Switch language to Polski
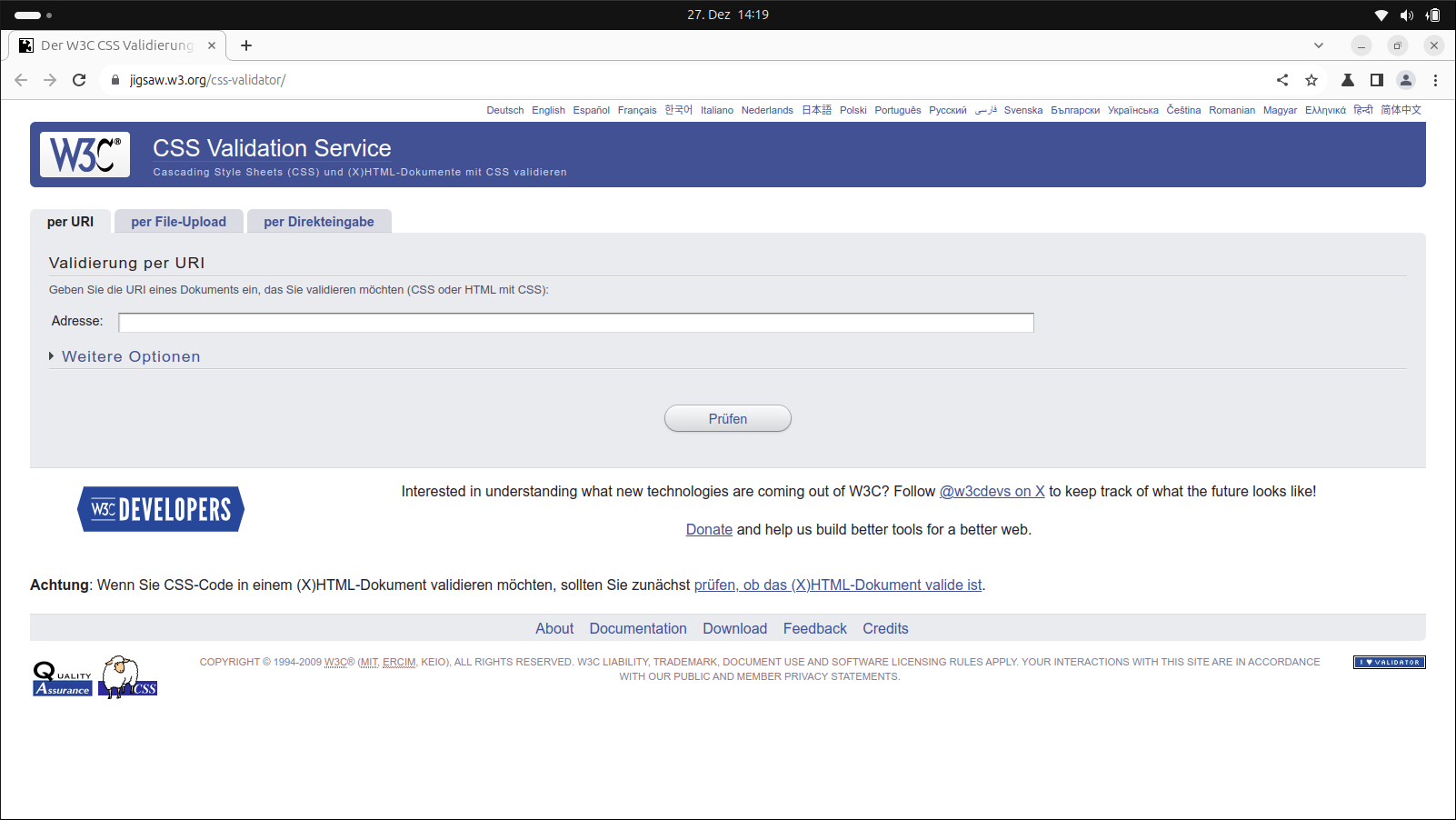 853,110
